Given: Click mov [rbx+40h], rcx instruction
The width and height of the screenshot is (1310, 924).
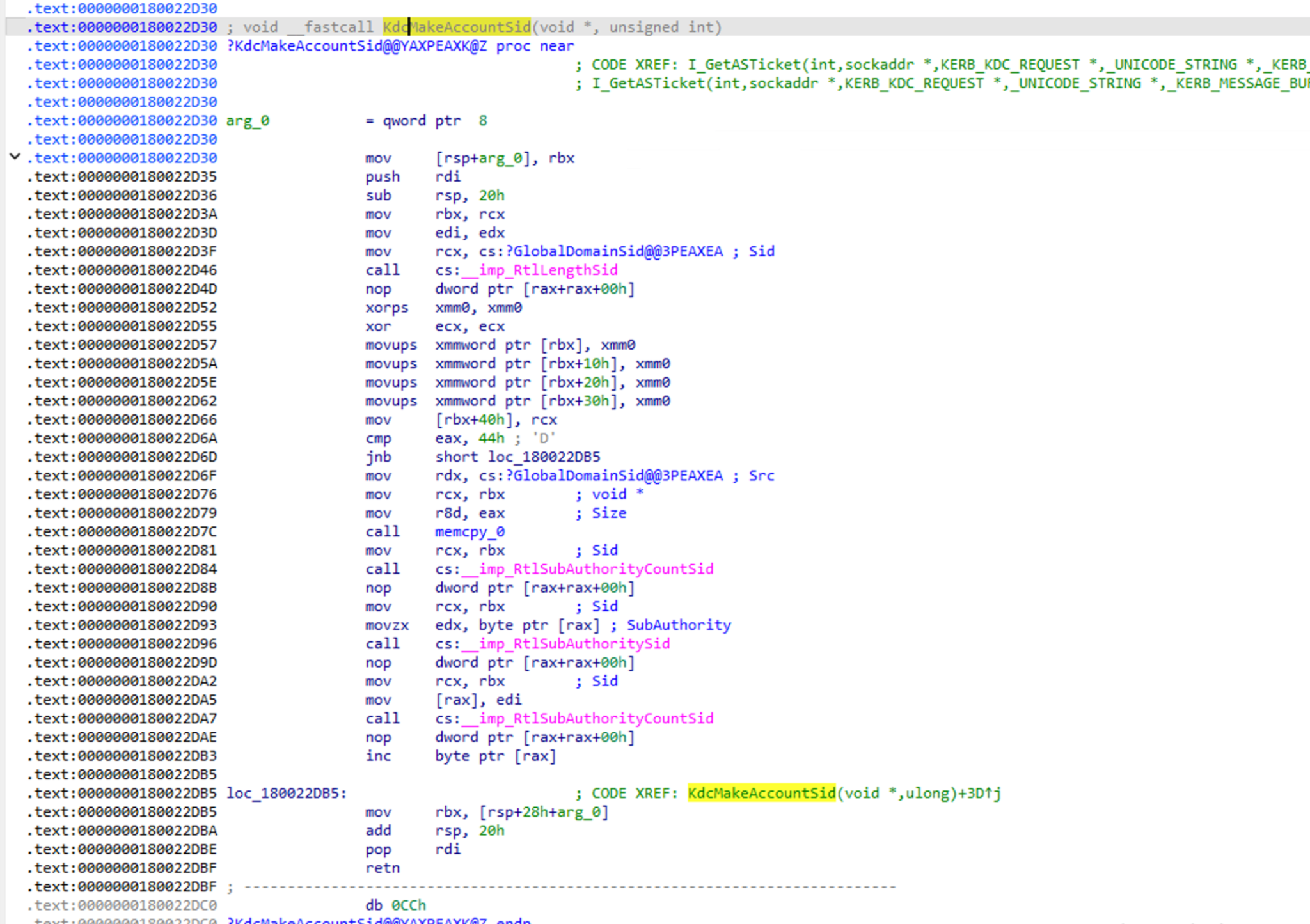Looking at the screenshot, I should pos(461,420).
